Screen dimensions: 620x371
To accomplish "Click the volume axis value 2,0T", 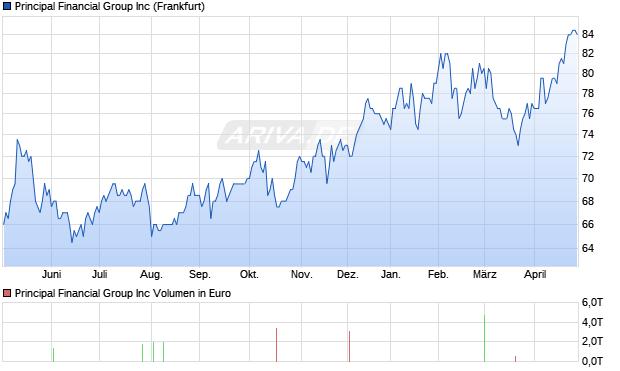I will click(x=592, y=341).
